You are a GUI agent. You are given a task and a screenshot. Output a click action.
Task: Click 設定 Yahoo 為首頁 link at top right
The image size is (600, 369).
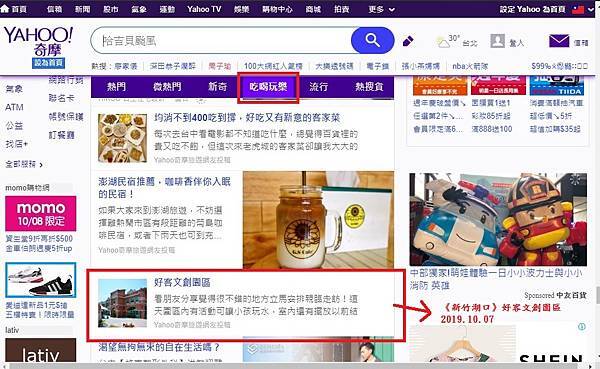click(532, 9)
